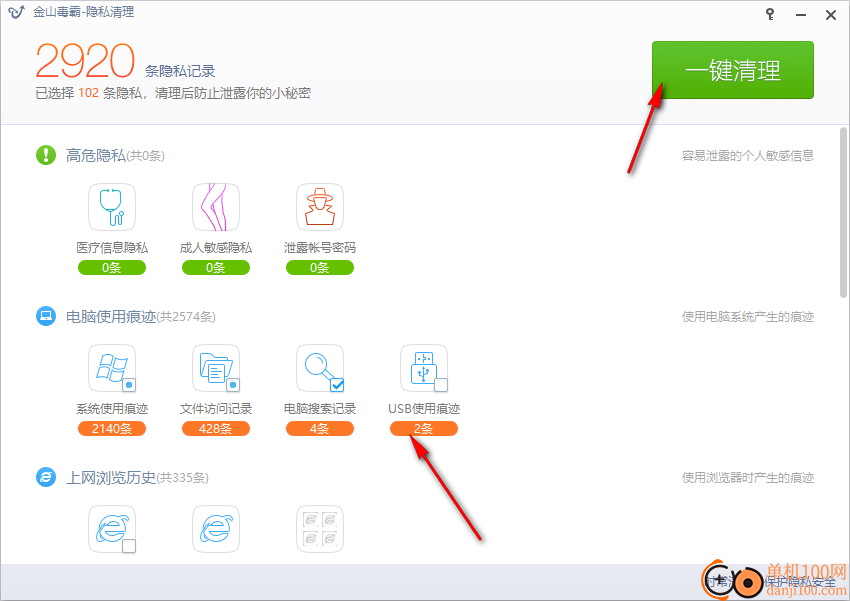This screenshot has width=850, height=601.
Task: Click the 使用电脑系统产生的痕迹 description text
Action: pyautogui.click(x=748, y=316)
